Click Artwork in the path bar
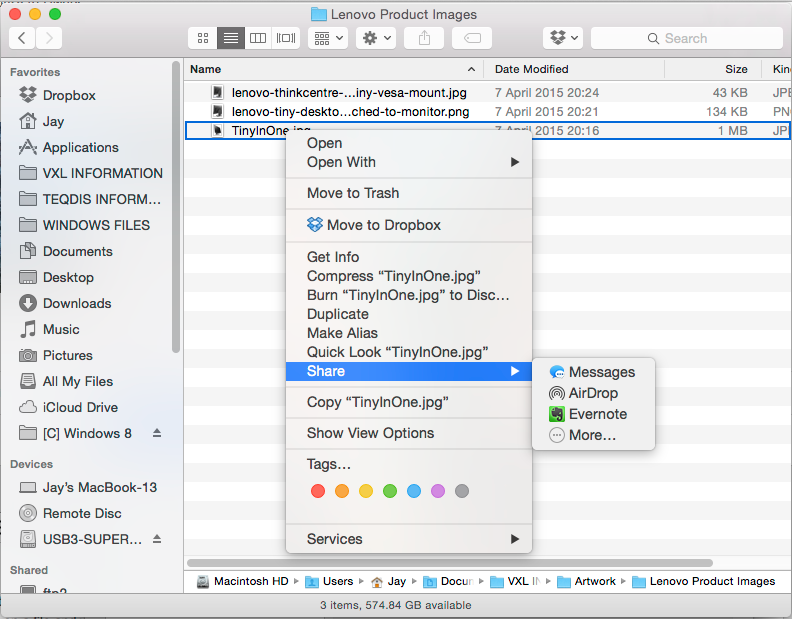 coord(586,581)
